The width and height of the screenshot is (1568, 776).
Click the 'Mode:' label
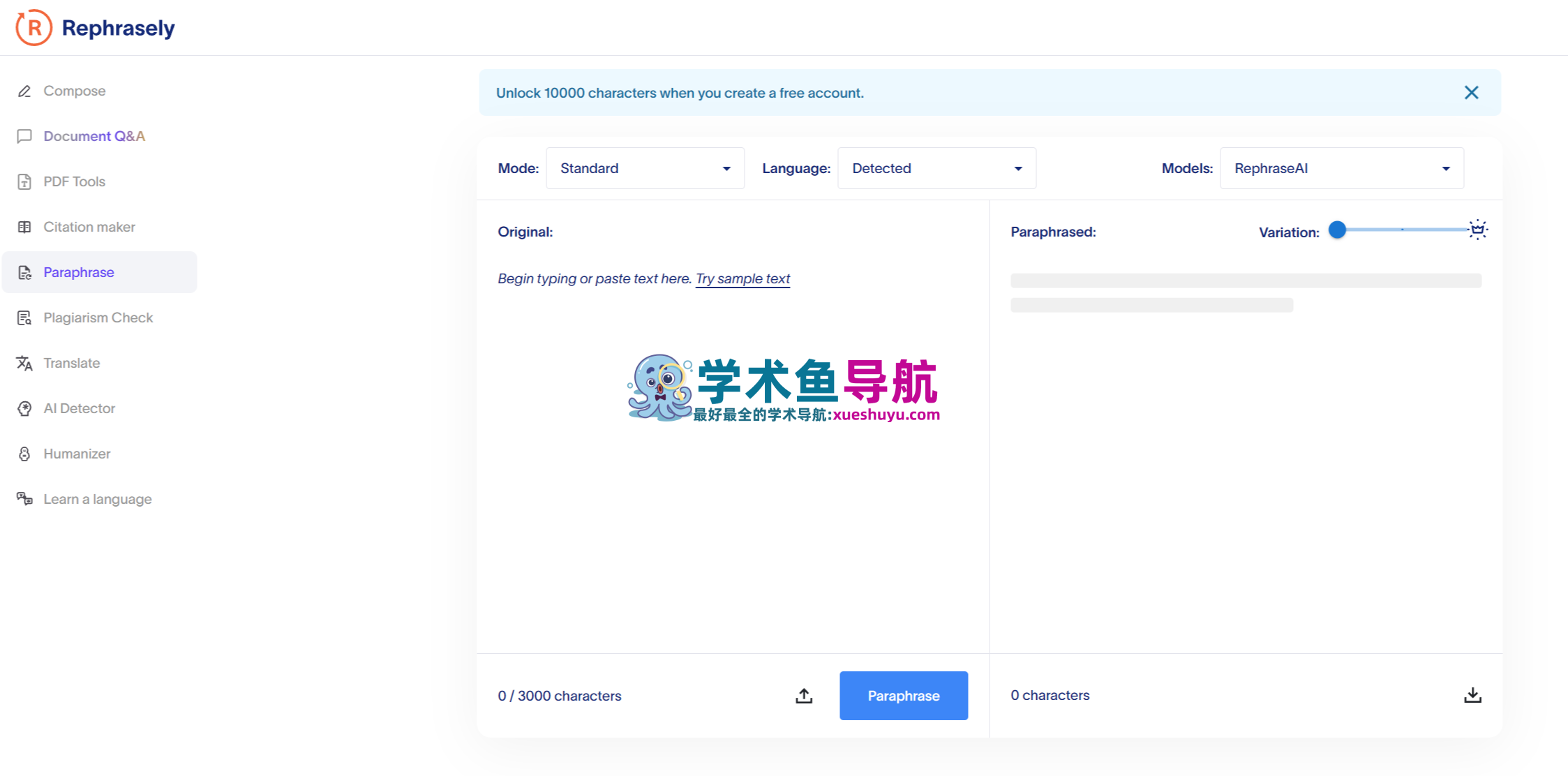(x=518, y=168)
